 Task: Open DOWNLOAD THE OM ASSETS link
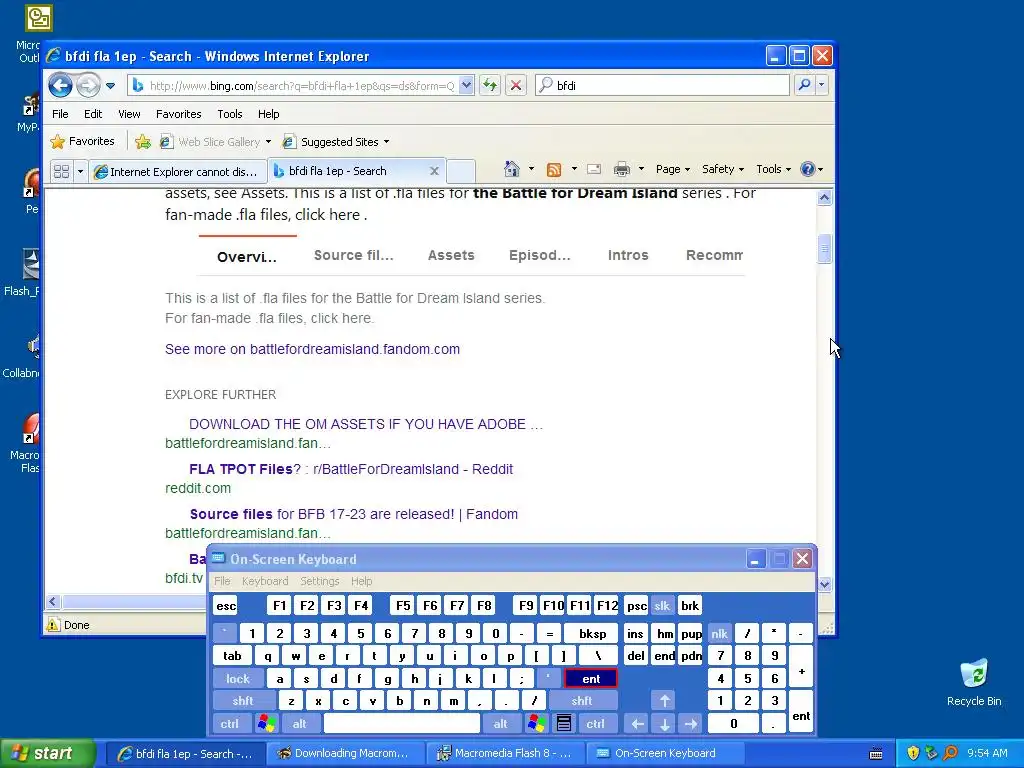[x=366, y=424]
